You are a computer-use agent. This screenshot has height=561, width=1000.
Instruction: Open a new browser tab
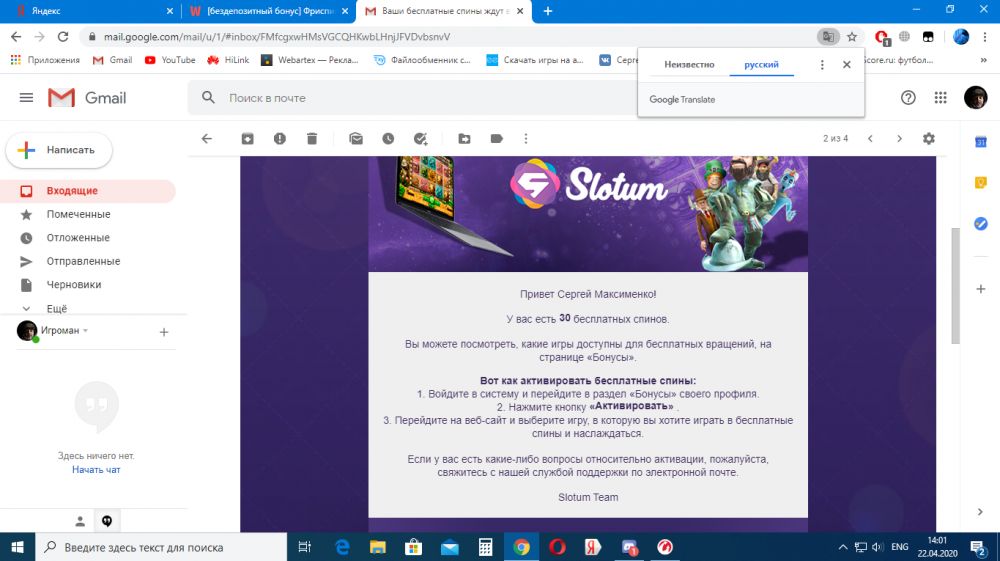coord(548,11)
